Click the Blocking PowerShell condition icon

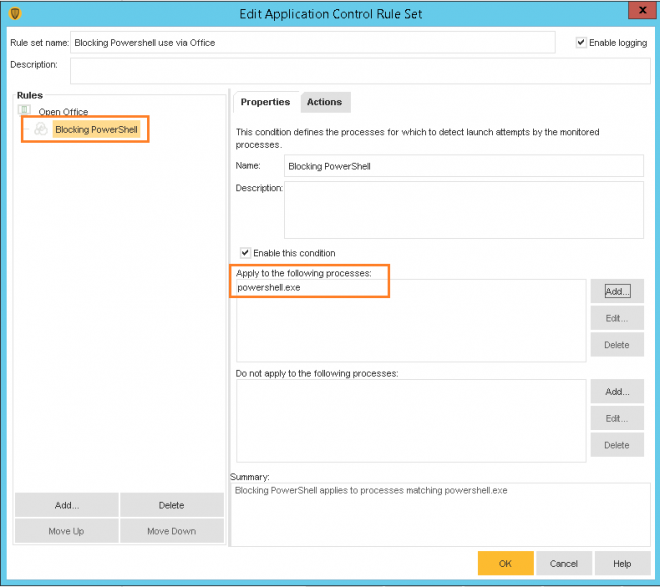pos(41,129)
